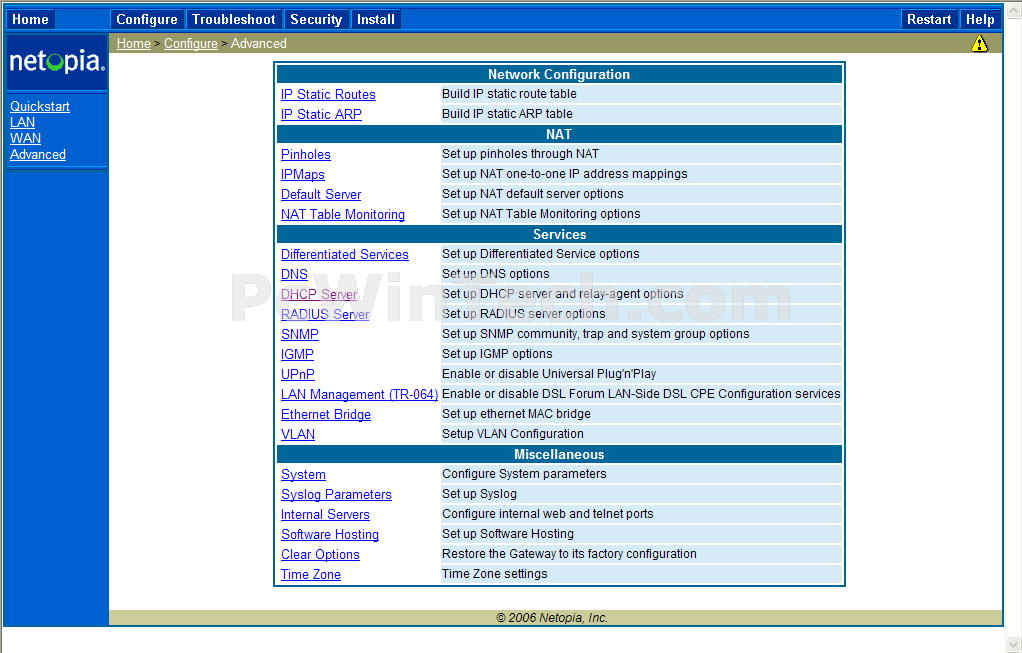
Task: Click 'Restore the Gateway to its factory configuration' text
Action: [569, 554]
